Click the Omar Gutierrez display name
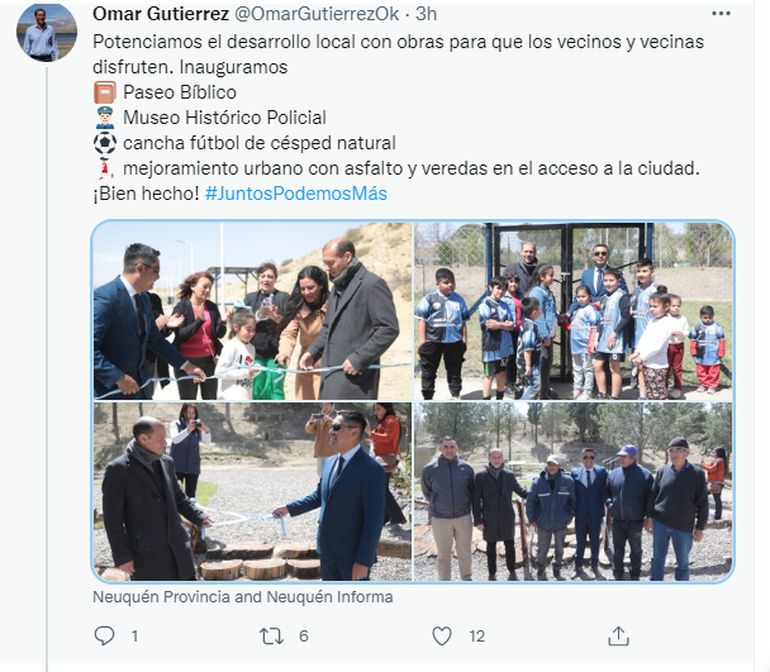The height and width of the screenshot is (672, 770). pos(161,14)
